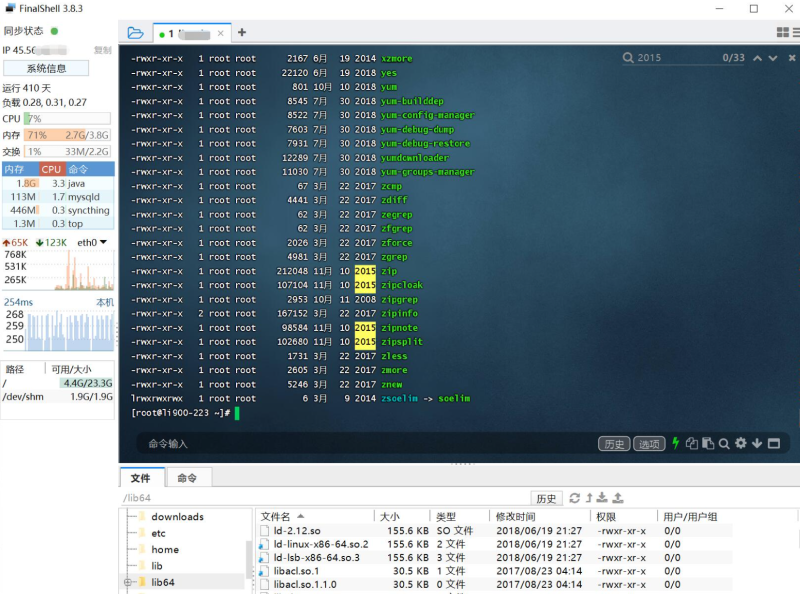Screen dimensions: 800x594
Task: Go to next search match arrow
Action: coord(773,58)
